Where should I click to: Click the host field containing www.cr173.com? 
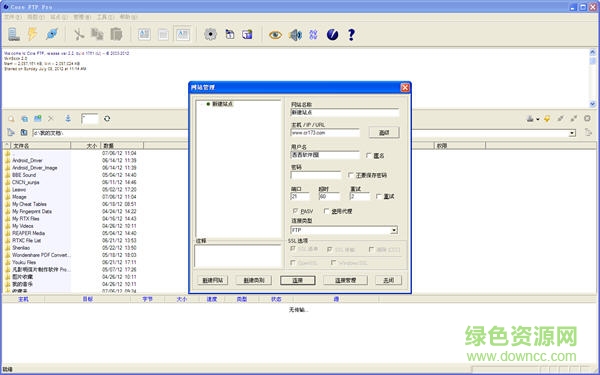(325, 133)
